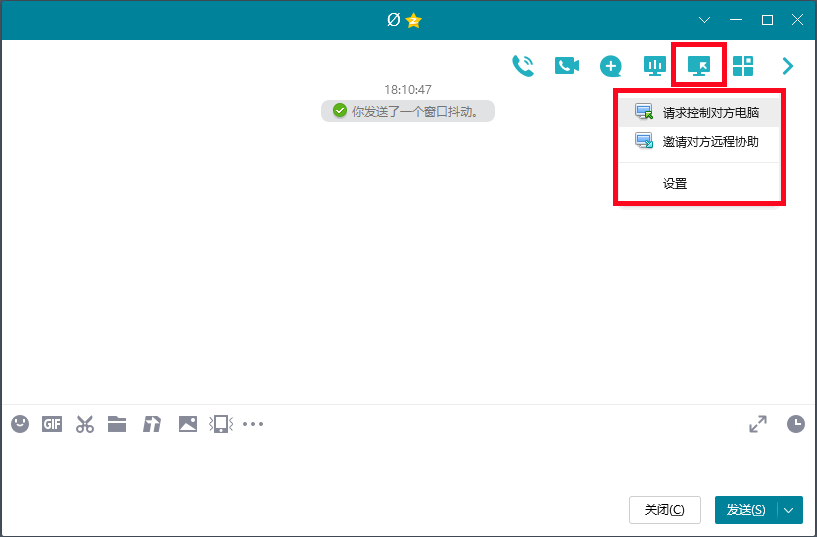
Task: Start a voice call with the phone icon
Action: pos(523,66)
